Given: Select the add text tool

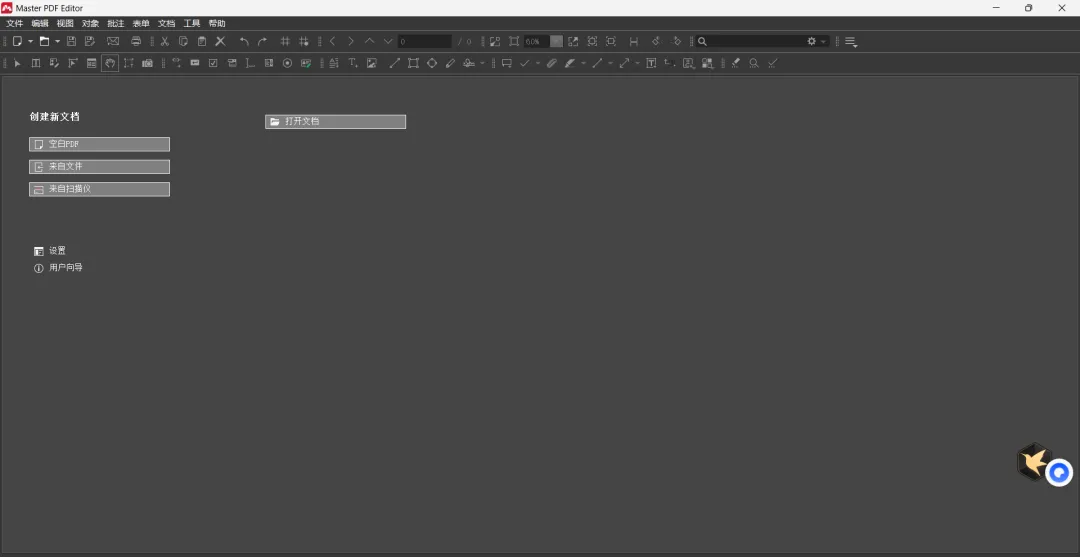Looking at the screenshot, I should pos(353,63).
